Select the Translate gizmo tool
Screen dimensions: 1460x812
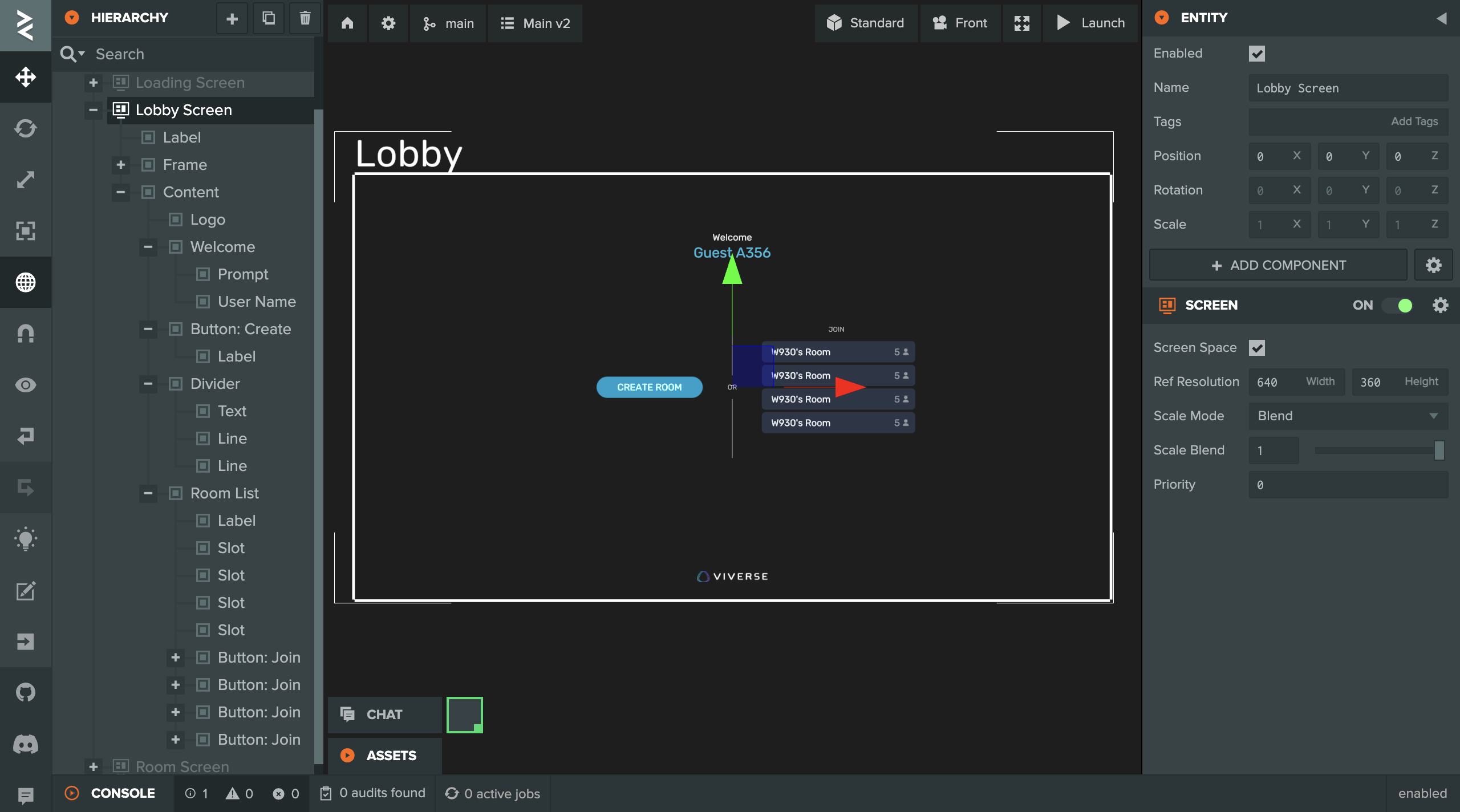pos(26,77)
